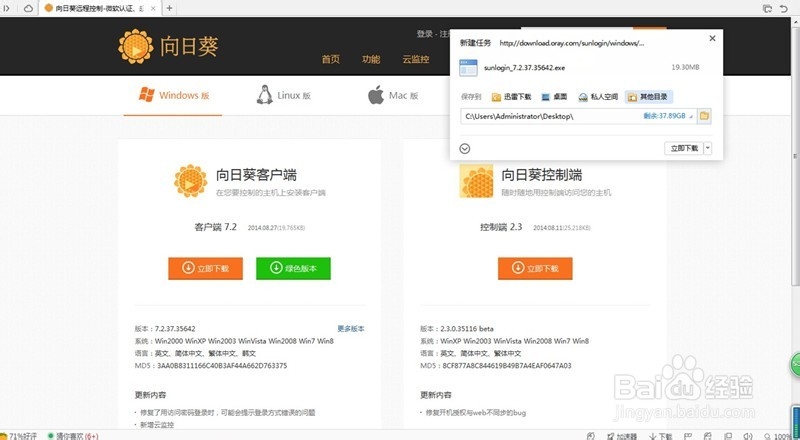Viewport: 800px width, 440px height.
Task: Click the undo closed tab icon
Action: 784,8
